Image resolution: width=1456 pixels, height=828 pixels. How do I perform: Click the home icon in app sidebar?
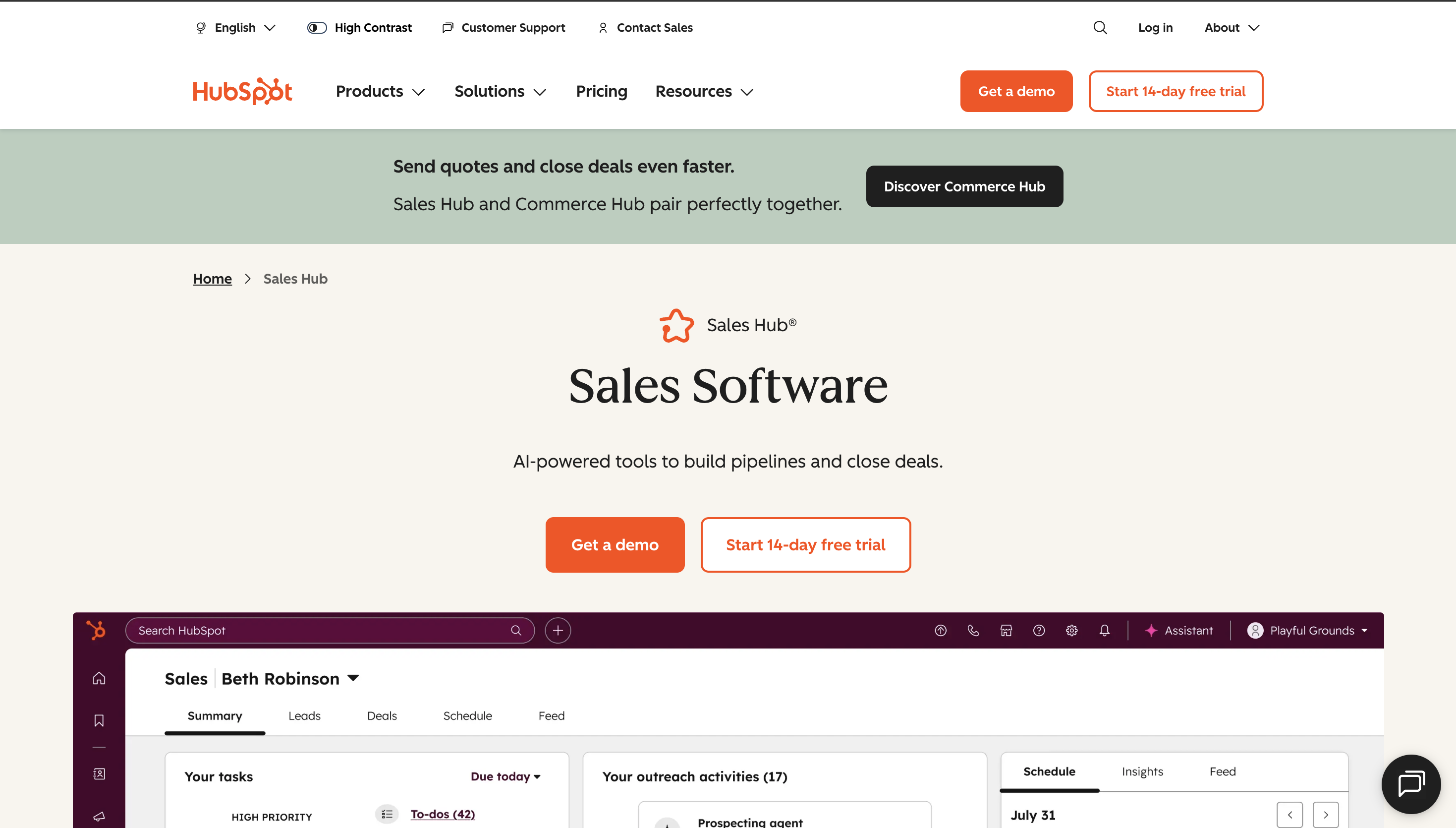(99, 678)
